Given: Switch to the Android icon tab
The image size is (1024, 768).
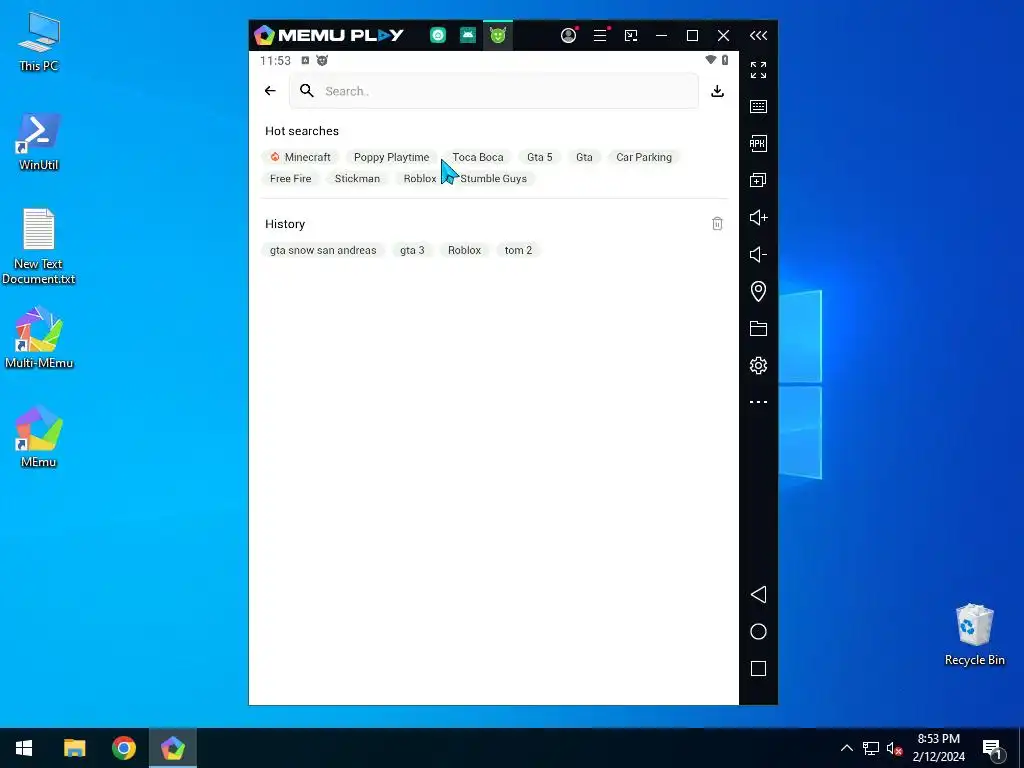Looking at the screenshot, I should (468, 35).
